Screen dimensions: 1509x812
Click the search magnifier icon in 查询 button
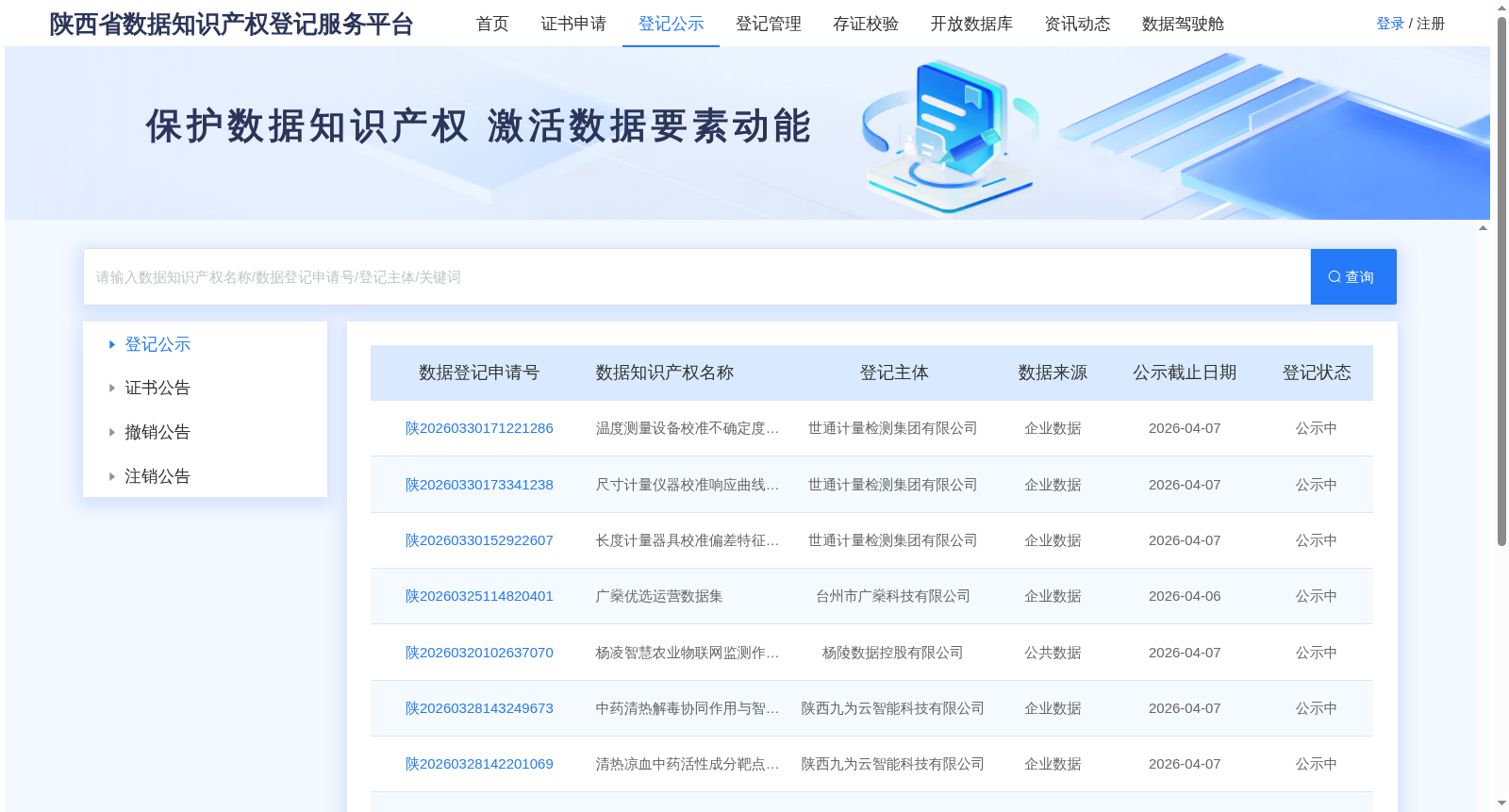pyautogui.click(x=1335, y=277)
